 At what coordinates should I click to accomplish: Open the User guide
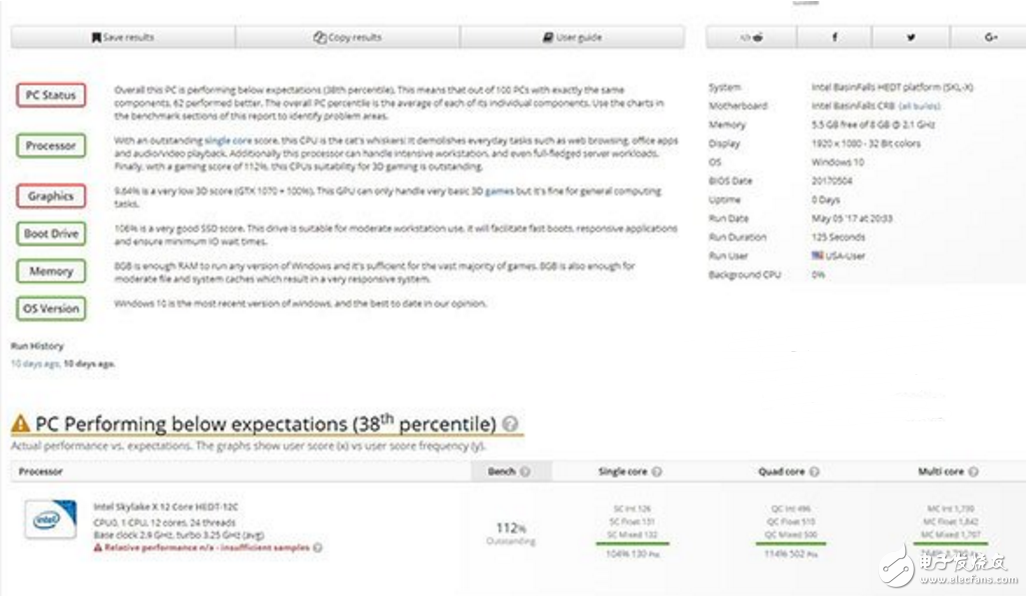[572, 38]
